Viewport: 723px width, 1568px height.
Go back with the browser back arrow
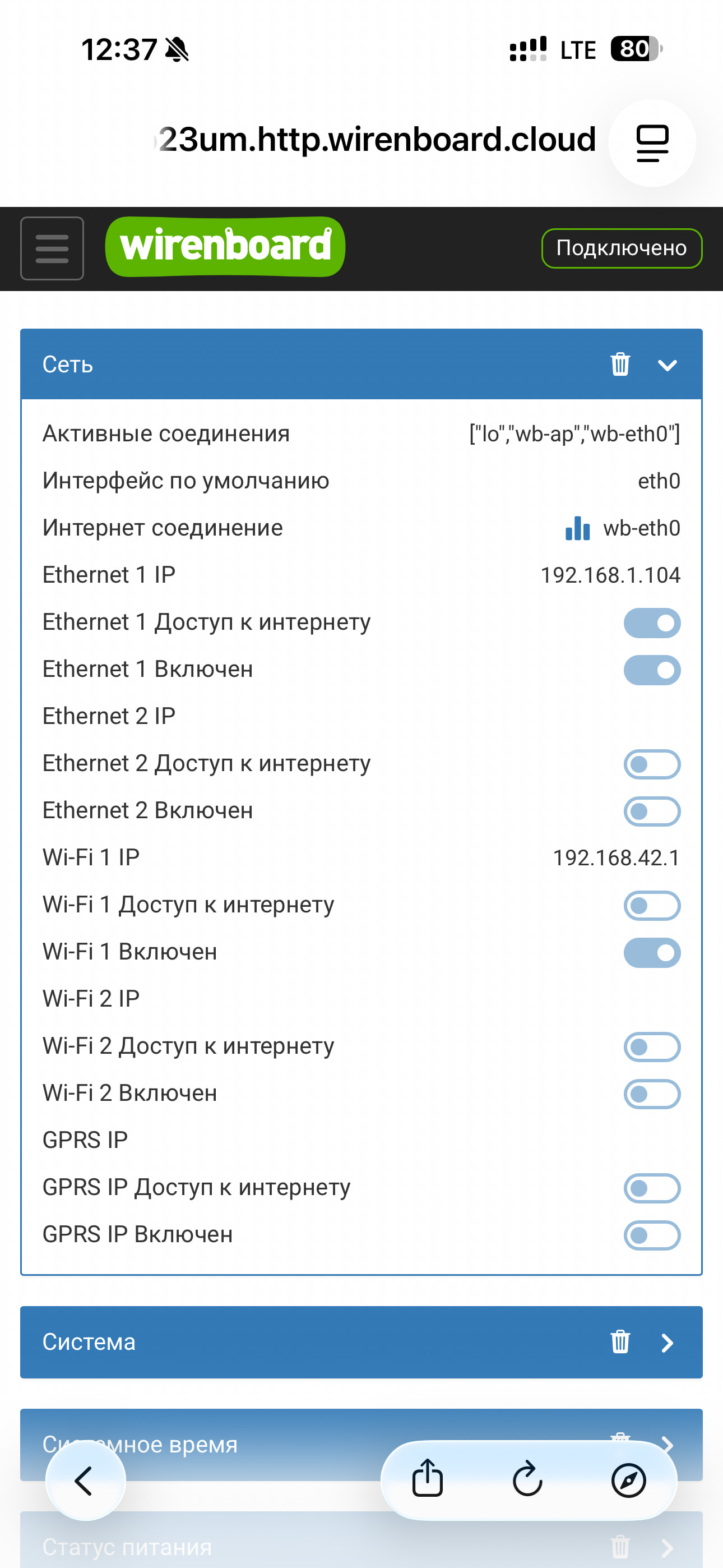(x=85, y=1481)
